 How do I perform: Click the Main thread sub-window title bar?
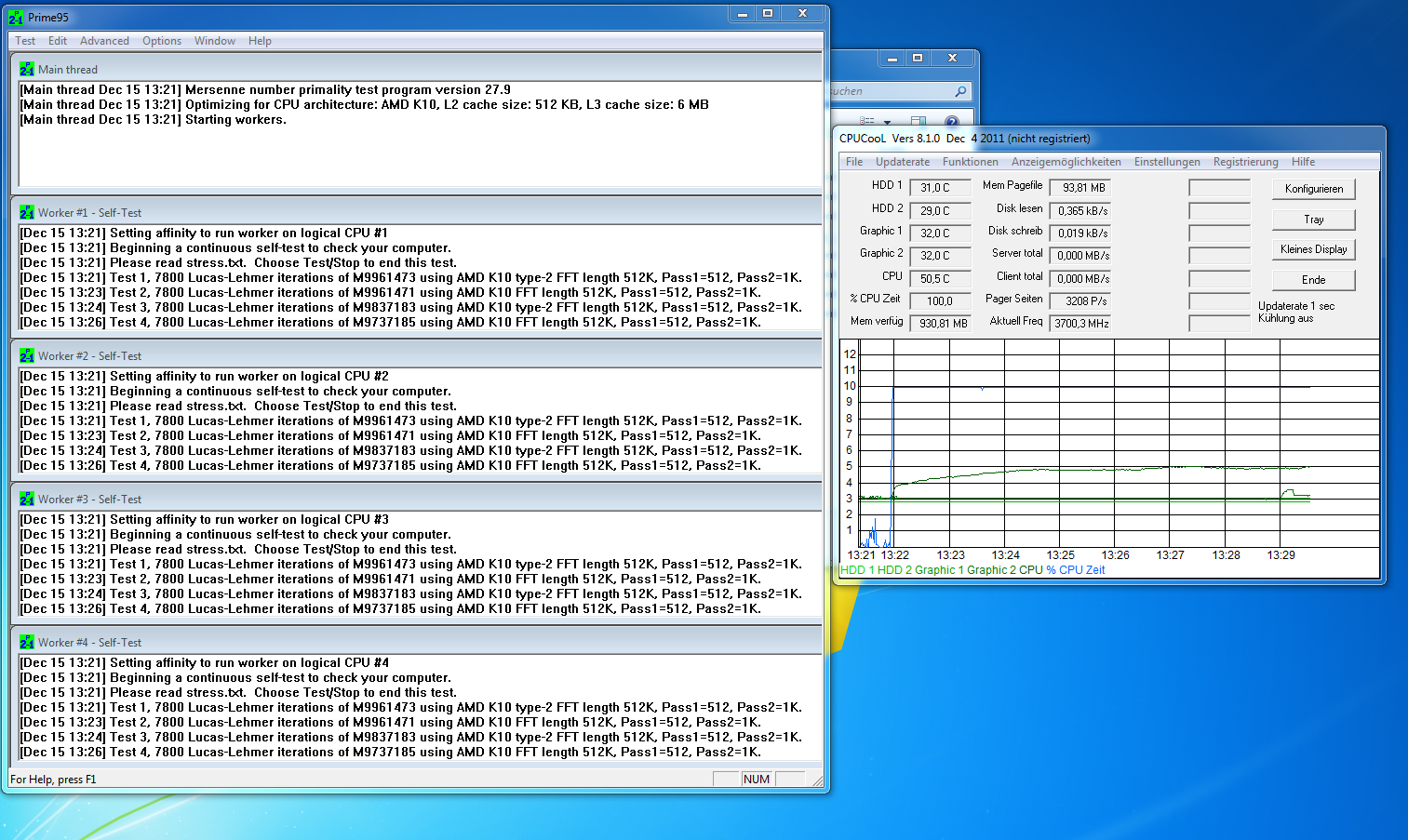pos(416,69)
